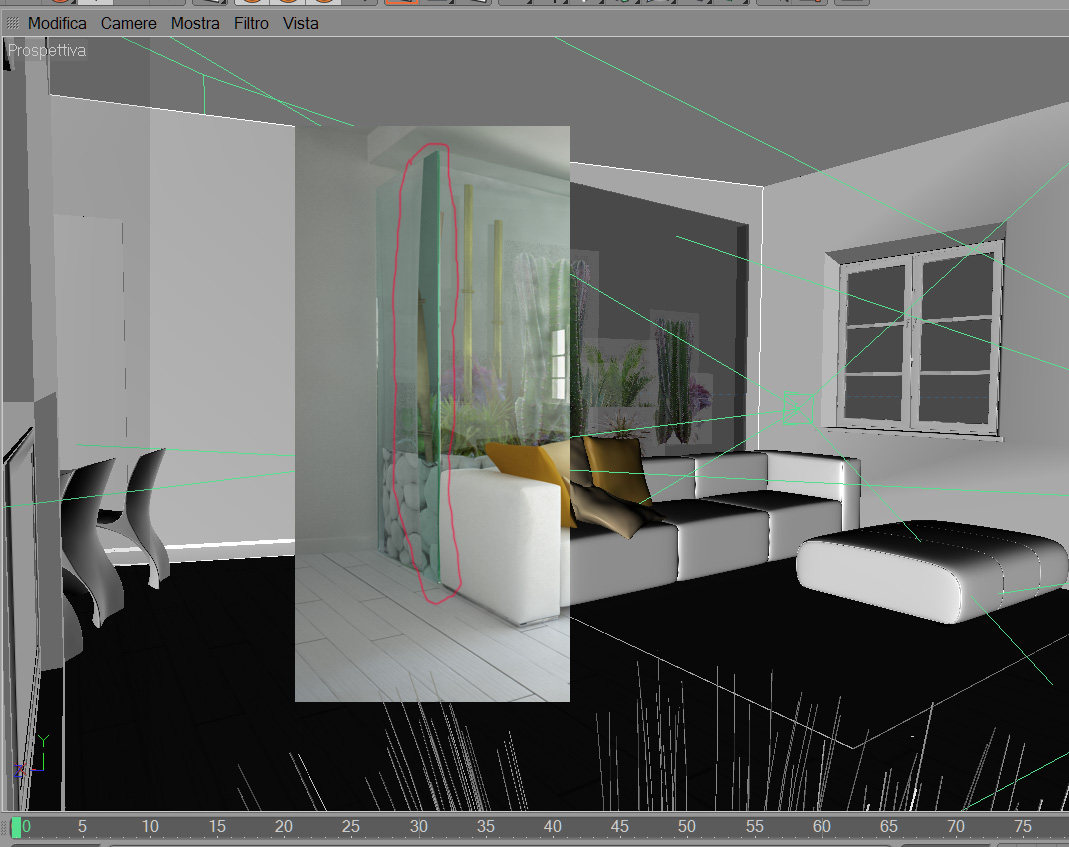The height and width of the screenshot is (847, 1069).
Task: Jump to frame 25 on the timeline
Action: (350, 827)
